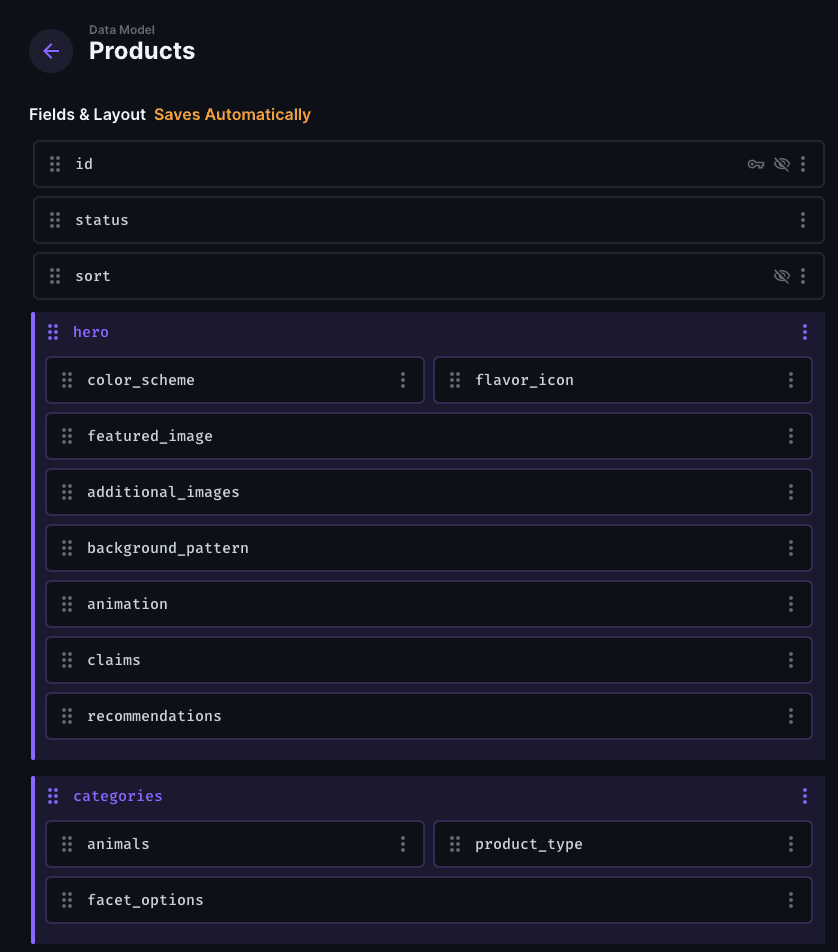Click drag handle of hero group
The image size is (838, 952).
[53, 332]
